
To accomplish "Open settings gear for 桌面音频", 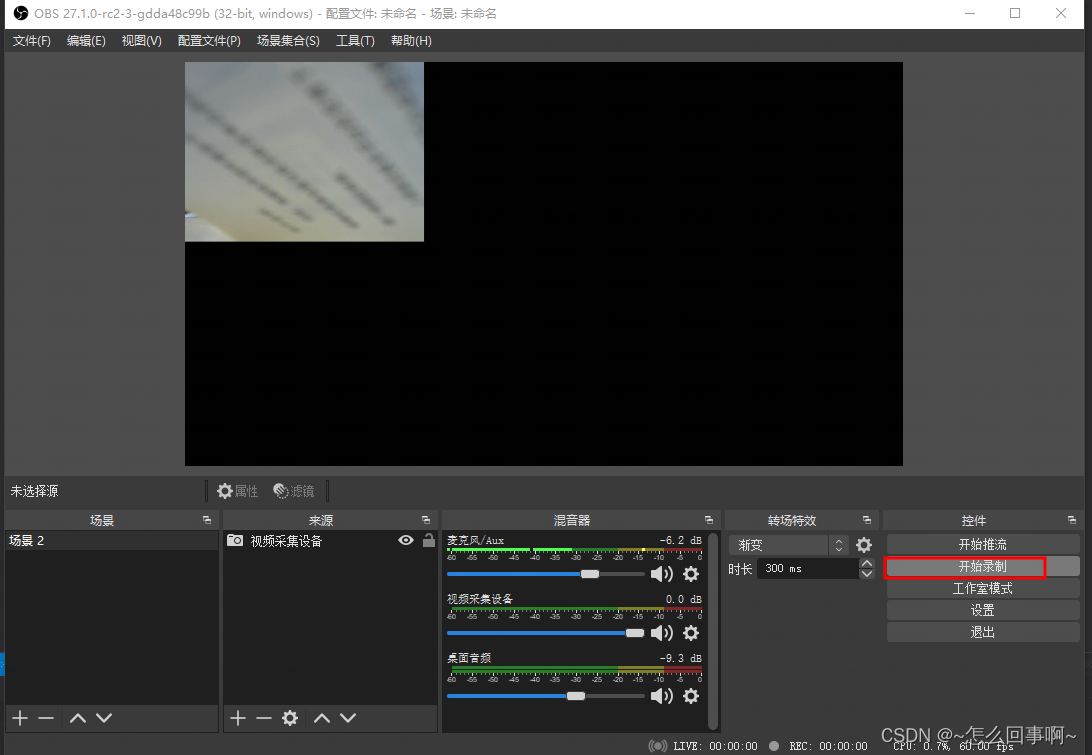I will click(x=691, y=696).
